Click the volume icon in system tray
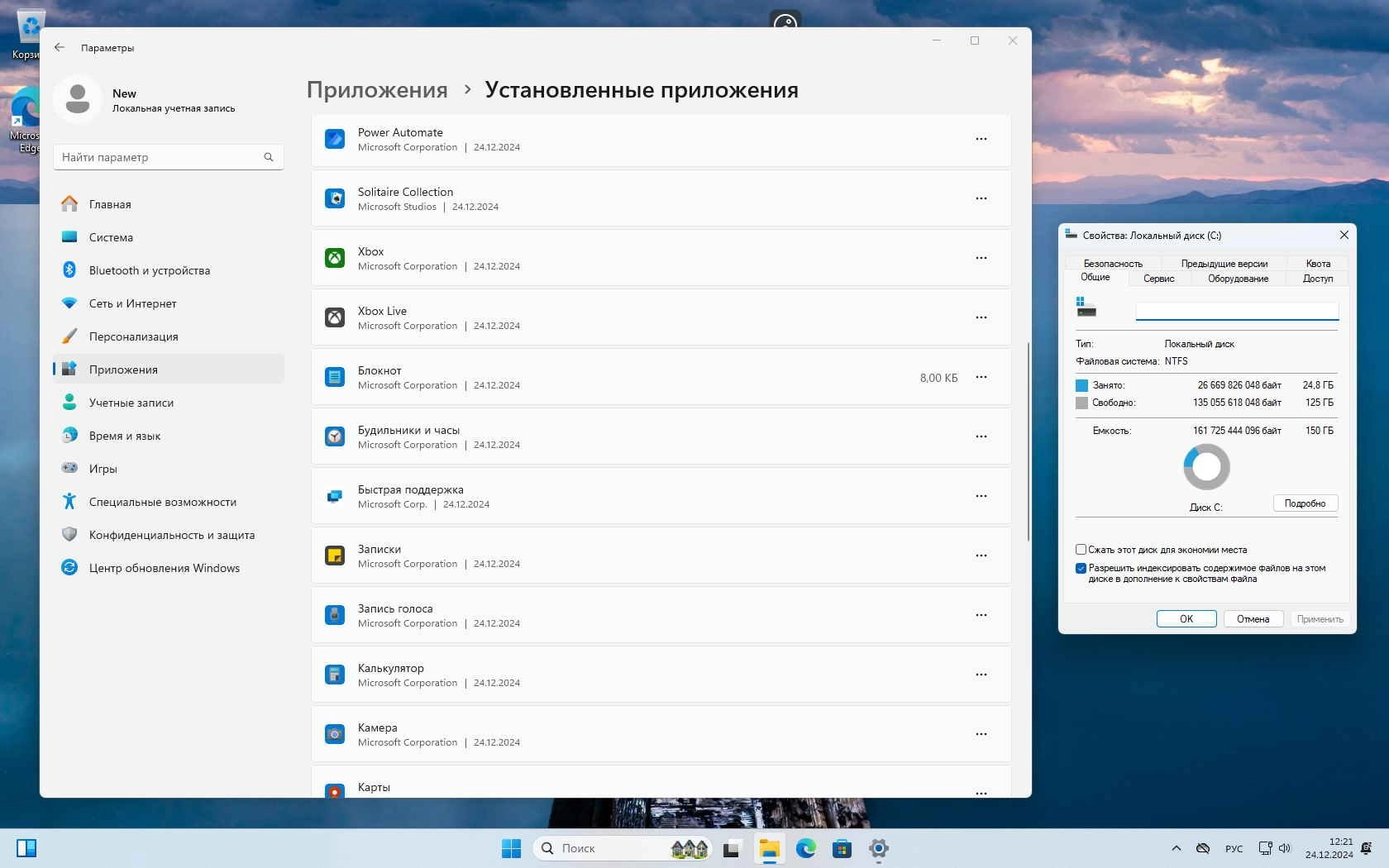The image size is (1389, 868). pyautogui.click(x=1285, y=848)
